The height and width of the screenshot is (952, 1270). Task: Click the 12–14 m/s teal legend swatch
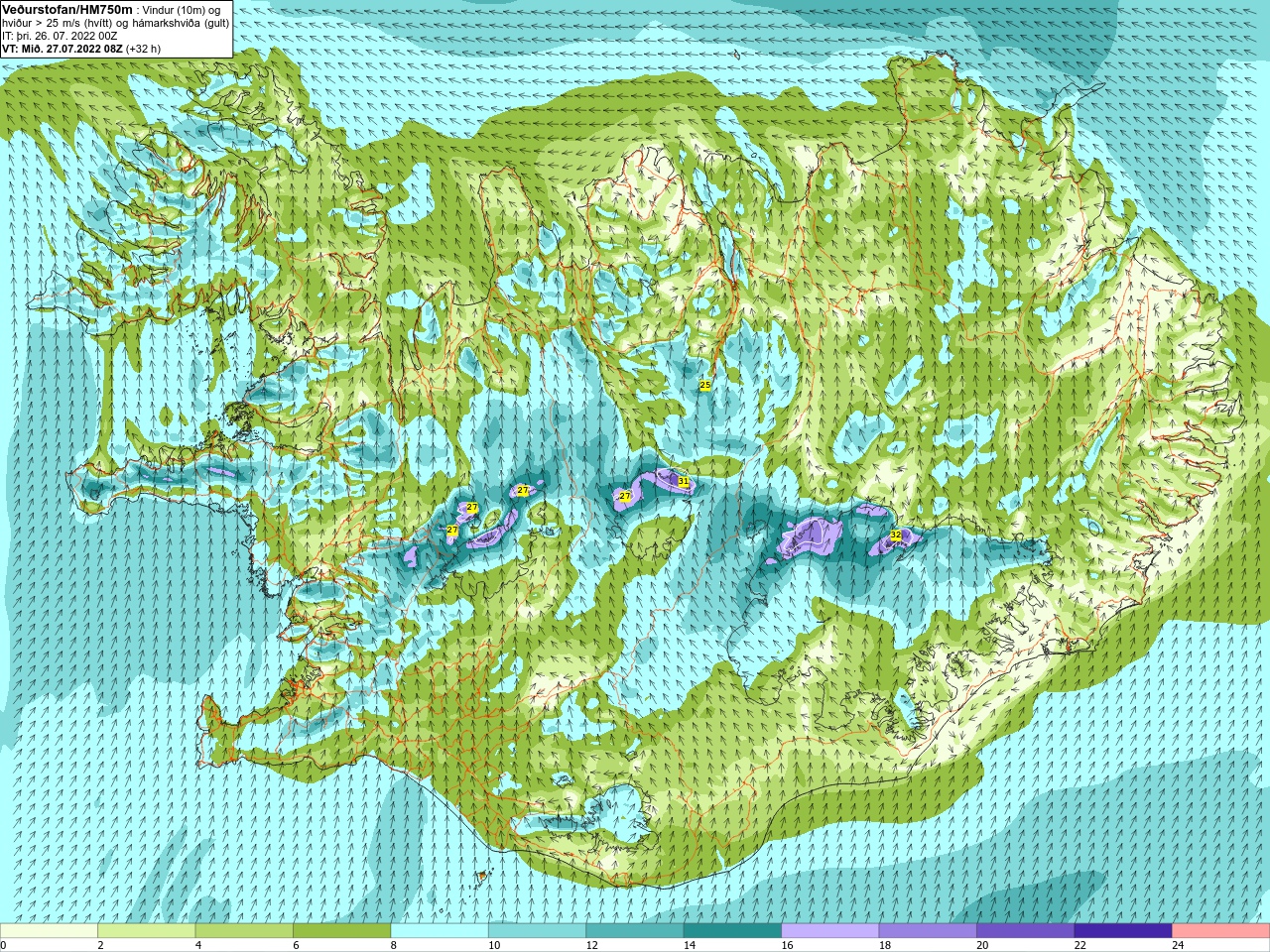tap(635, 930)
